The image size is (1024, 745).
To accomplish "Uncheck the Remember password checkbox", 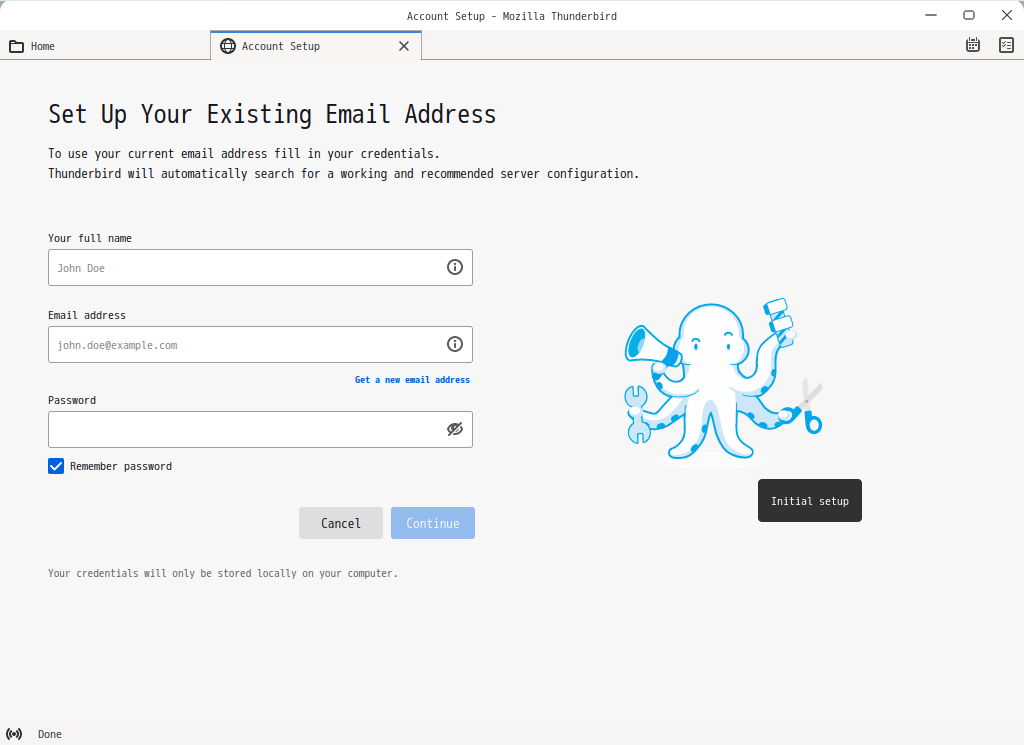I will coord(56,466).
